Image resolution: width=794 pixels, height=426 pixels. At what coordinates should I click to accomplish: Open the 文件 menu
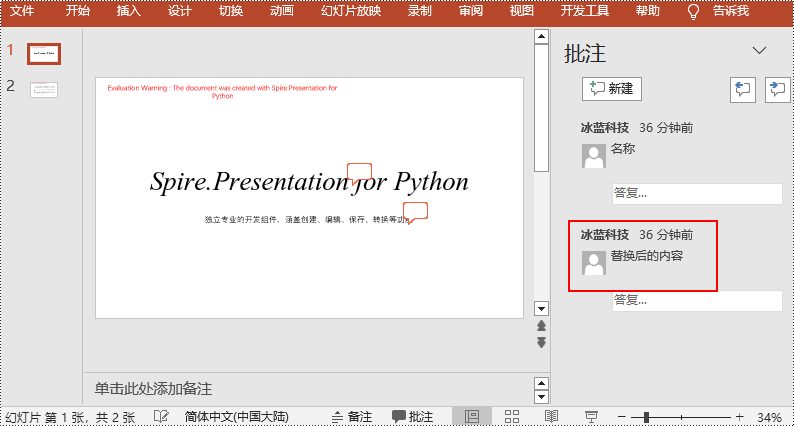(22, 11)
